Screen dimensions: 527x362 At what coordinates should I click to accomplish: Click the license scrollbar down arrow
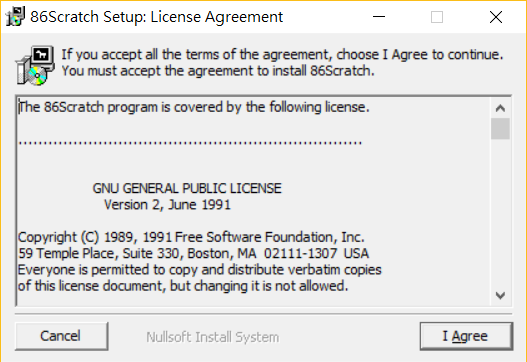point(500,295)
